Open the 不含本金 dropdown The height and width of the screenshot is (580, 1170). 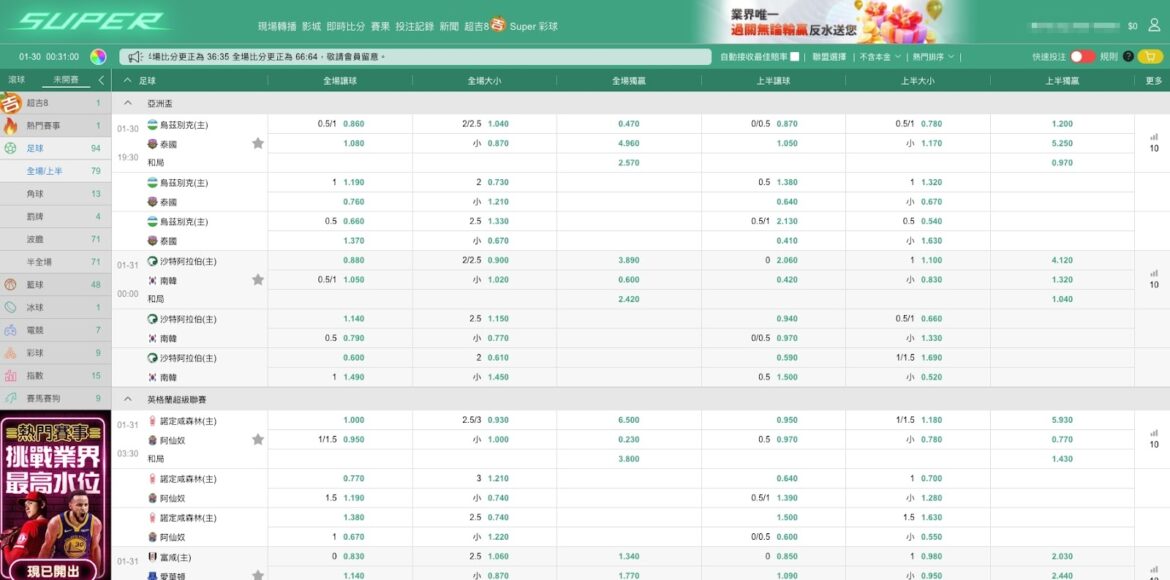(879, 57)
